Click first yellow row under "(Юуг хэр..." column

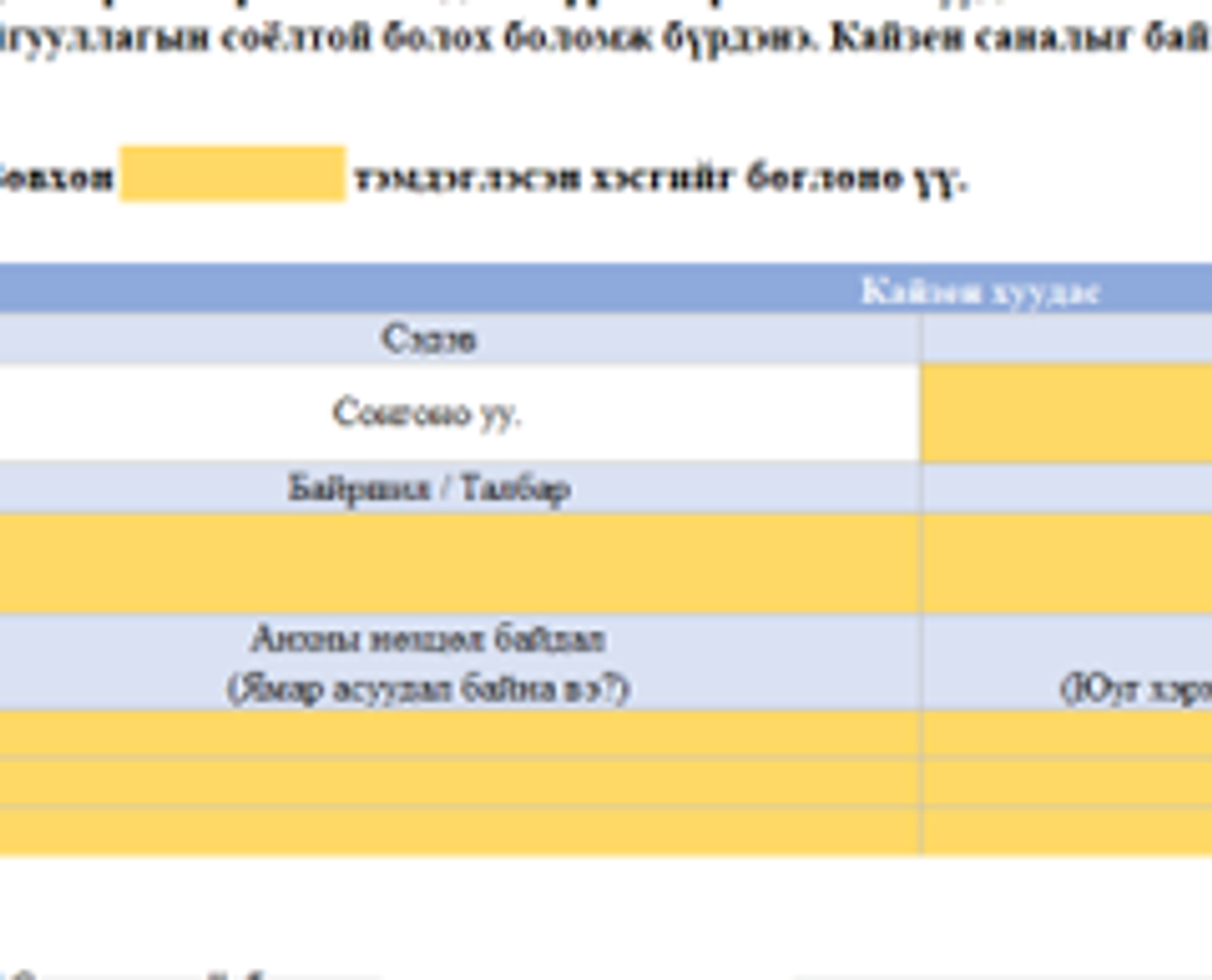click(x=1067, y=734)
